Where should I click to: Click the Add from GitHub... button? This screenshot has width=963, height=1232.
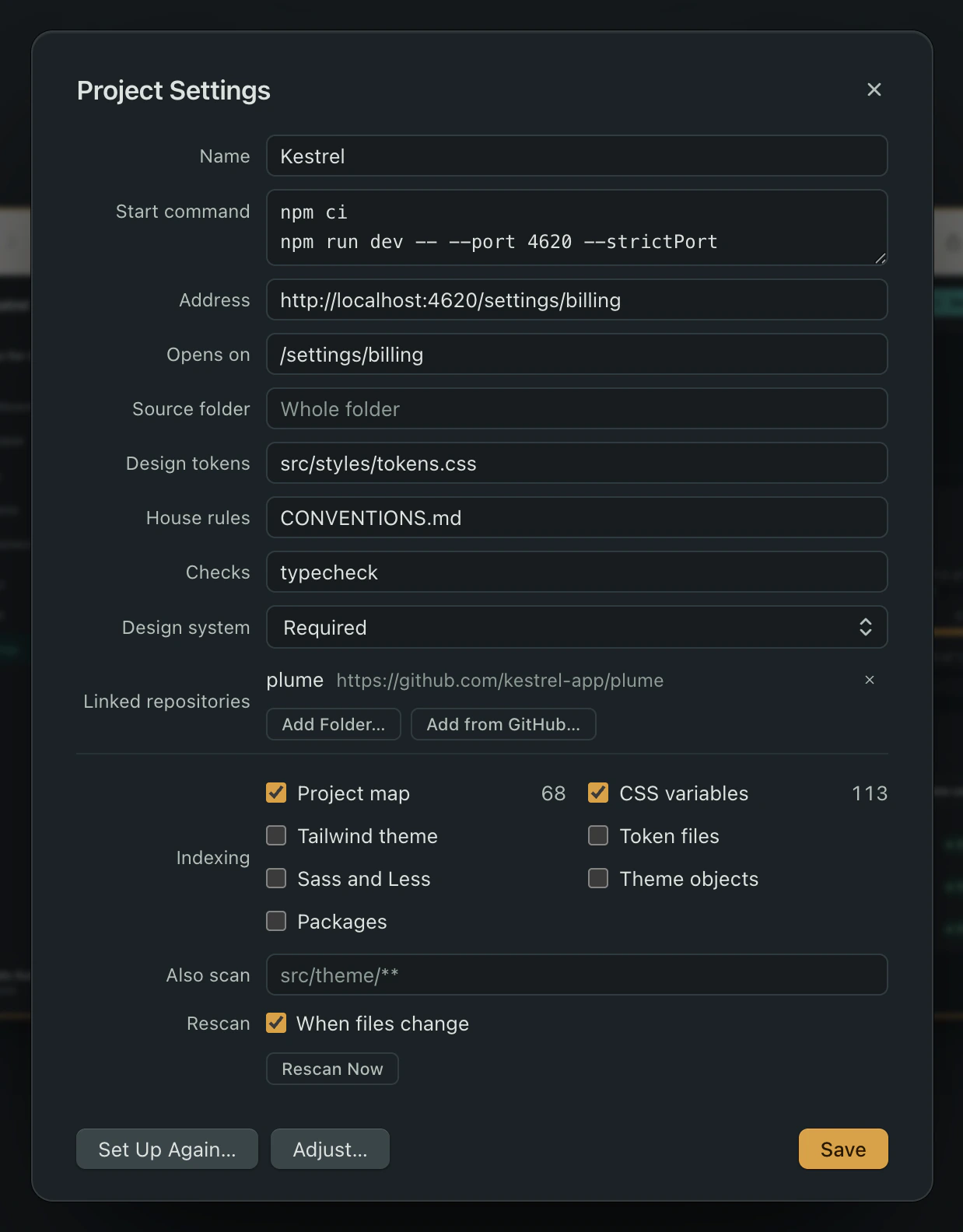(x=503, y=724)
